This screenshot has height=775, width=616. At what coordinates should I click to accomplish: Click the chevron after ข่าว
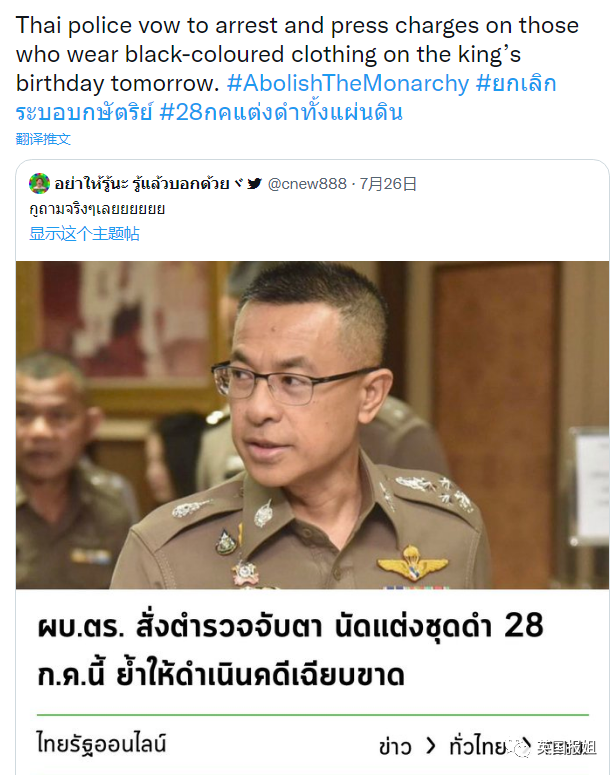coord(431,746)
